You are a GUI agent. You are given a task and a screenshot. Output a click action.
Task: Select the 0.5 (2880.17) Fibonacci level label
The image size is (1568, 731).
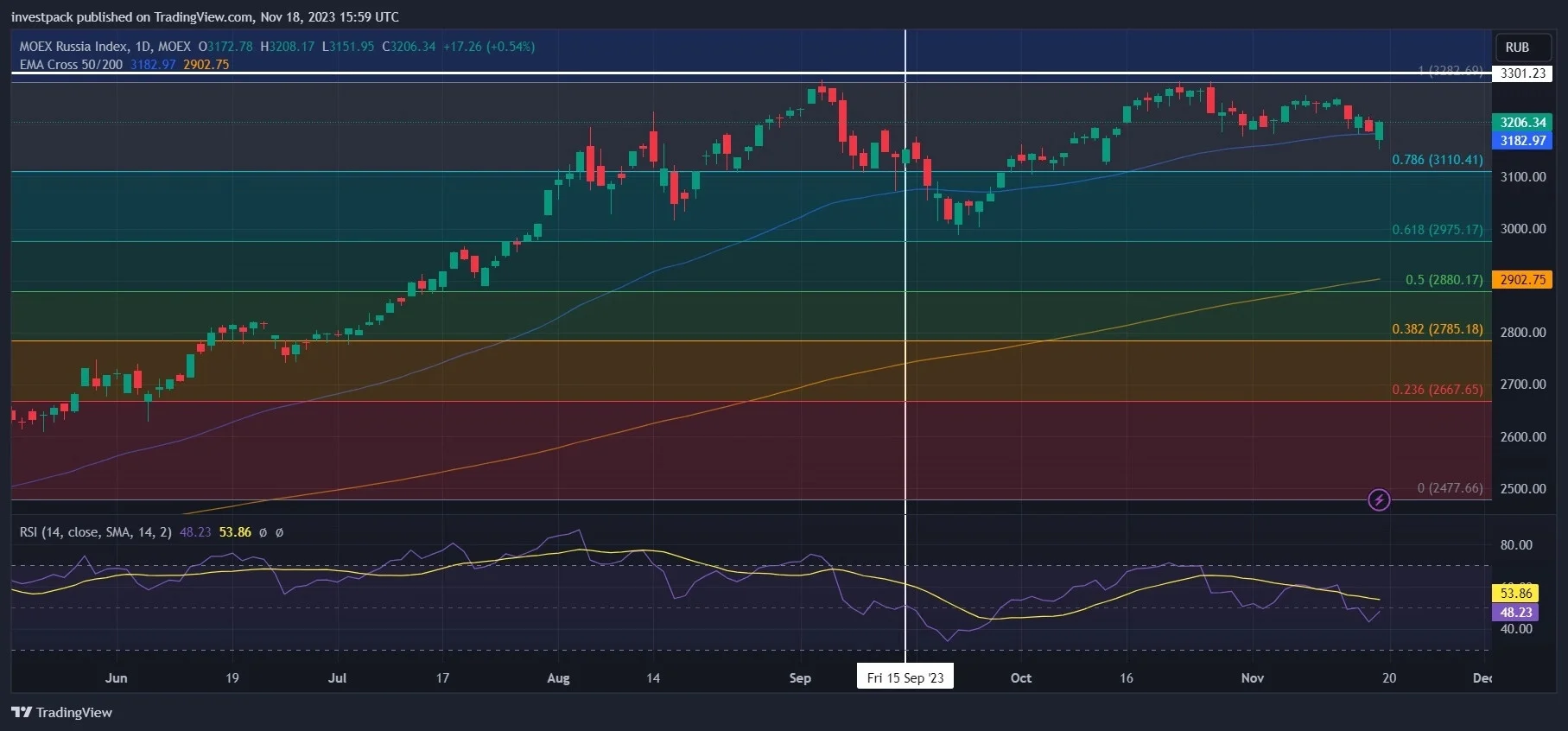[1444, 280]
